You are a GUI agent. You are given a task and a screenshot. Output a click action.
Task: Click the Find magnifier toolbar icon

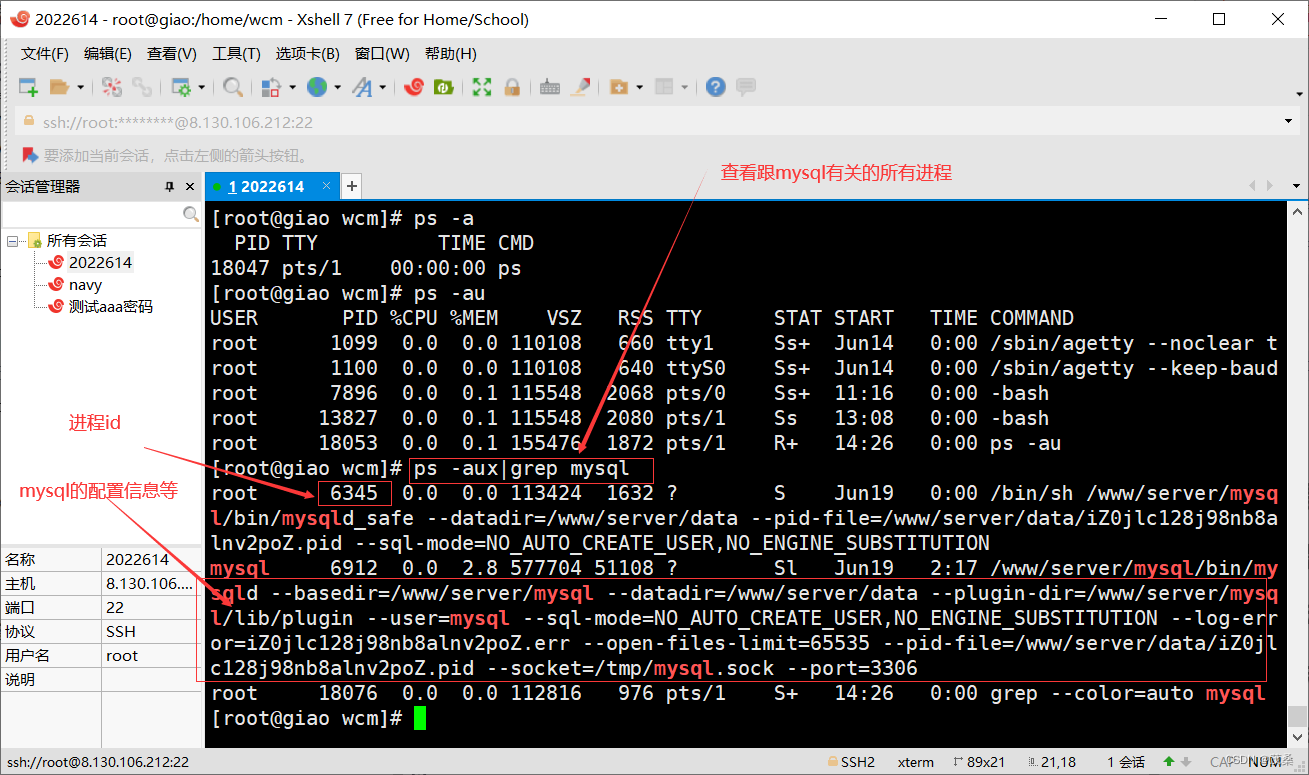coord(232,87)
